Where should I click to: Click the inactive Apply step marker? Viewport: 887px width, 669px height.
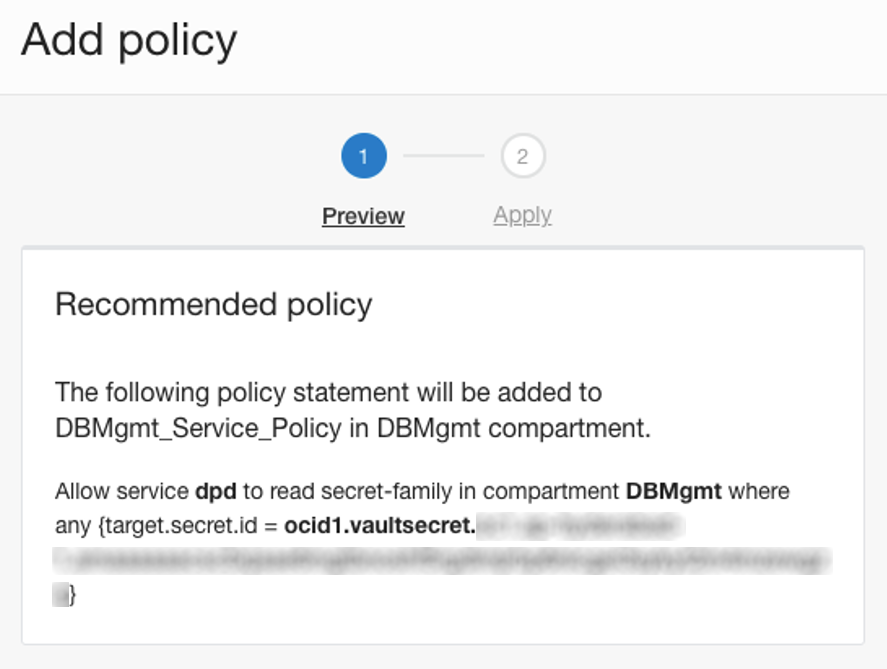521,156
